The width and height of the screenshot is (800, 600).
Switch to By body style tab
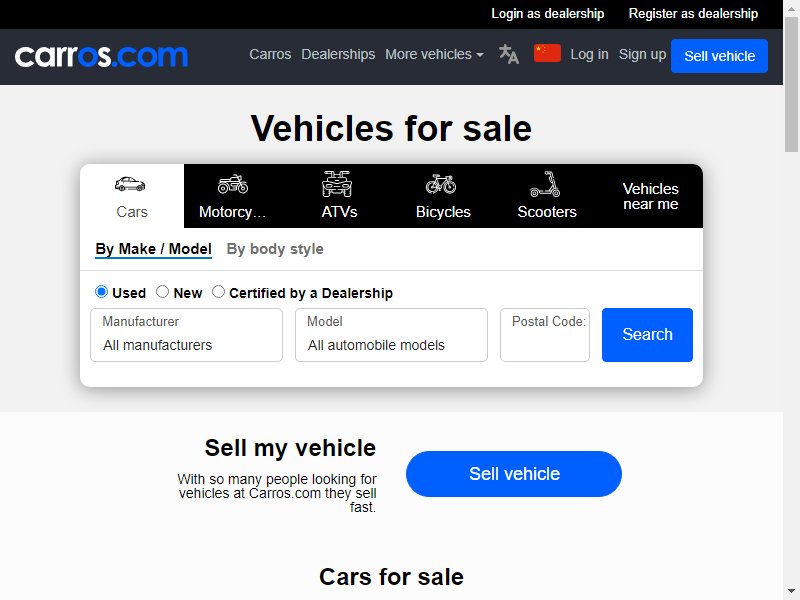coord(275,249)
